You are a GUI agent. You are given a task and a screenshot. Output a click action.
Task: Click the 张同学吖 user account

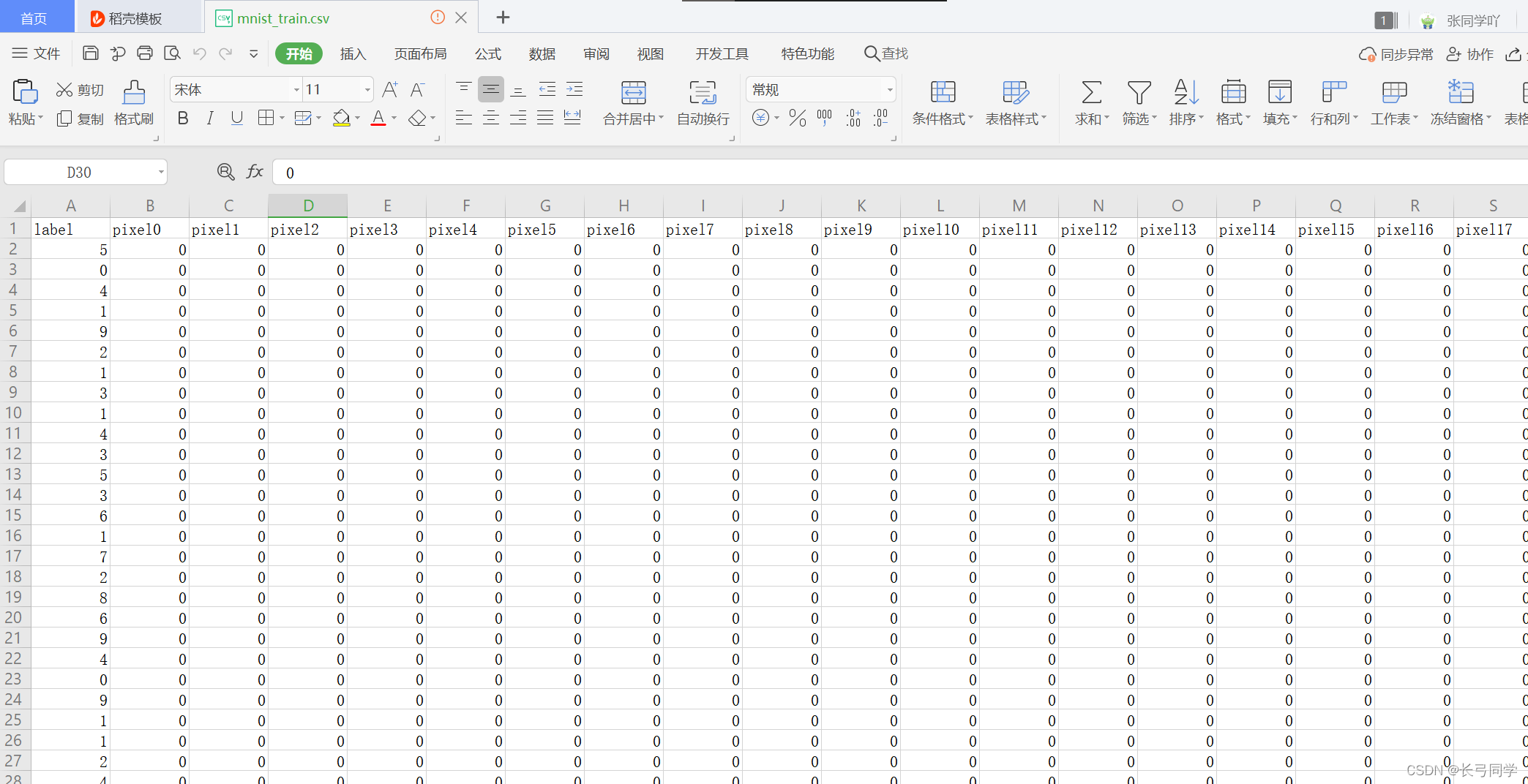(1461, 20)
